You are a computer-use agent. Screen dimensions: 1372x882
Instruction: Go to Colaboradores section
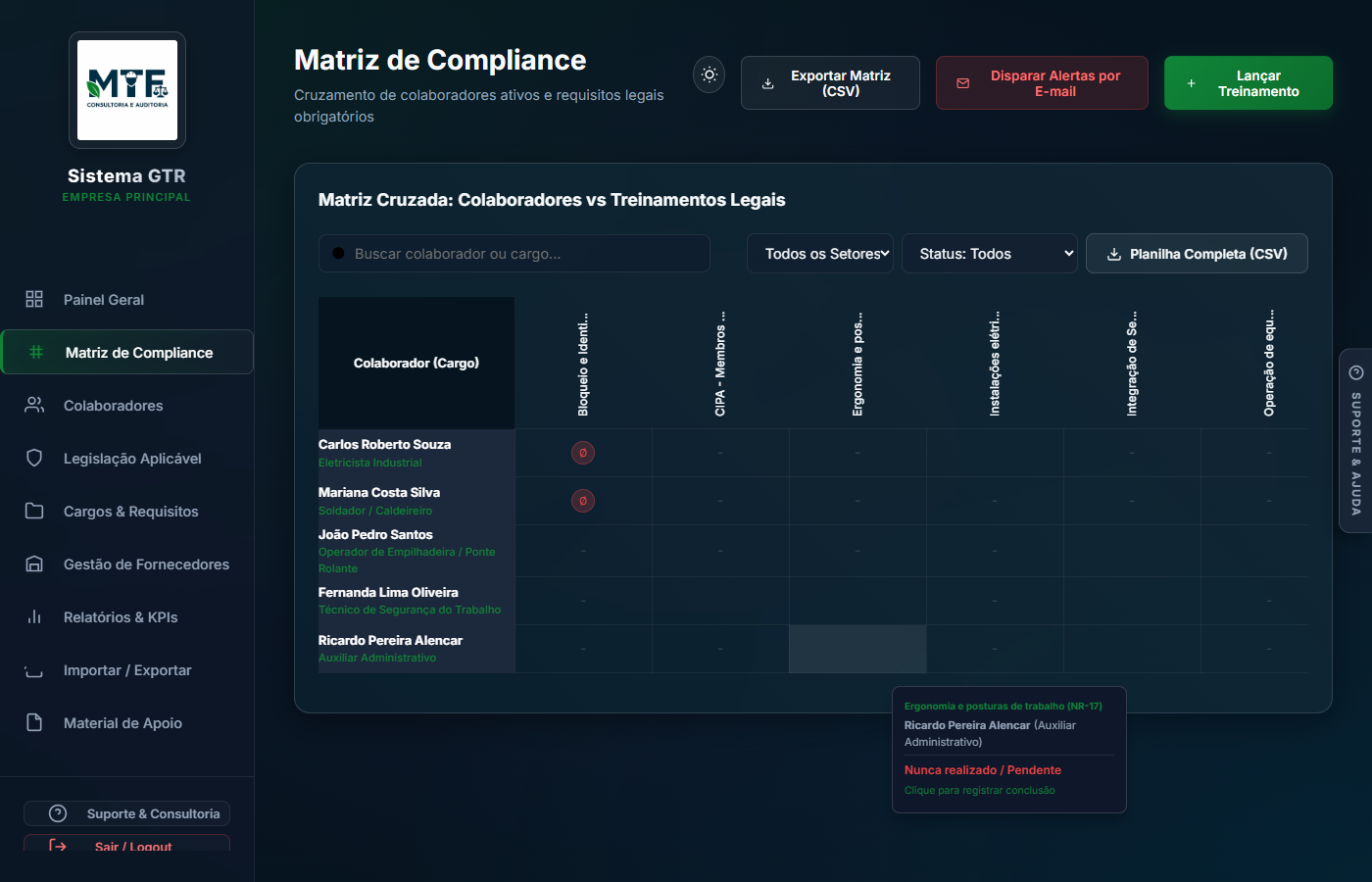127,405
